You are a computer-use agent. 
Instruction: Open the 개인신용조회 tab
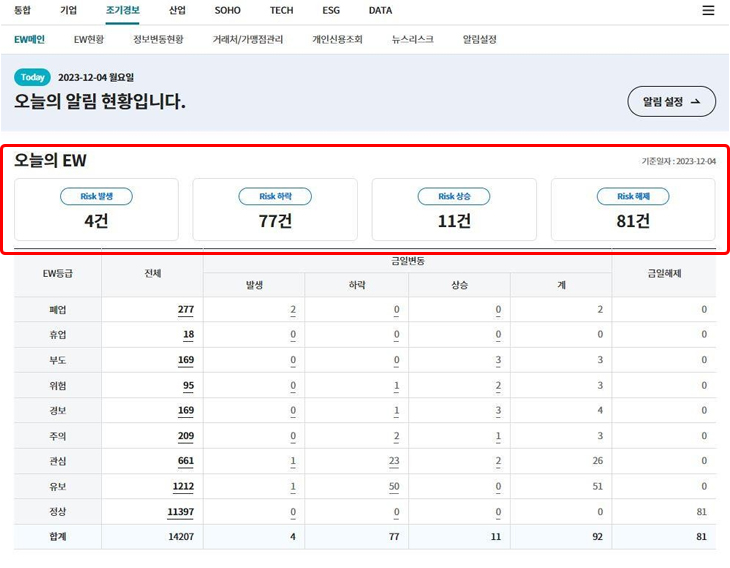pos(337,40)
